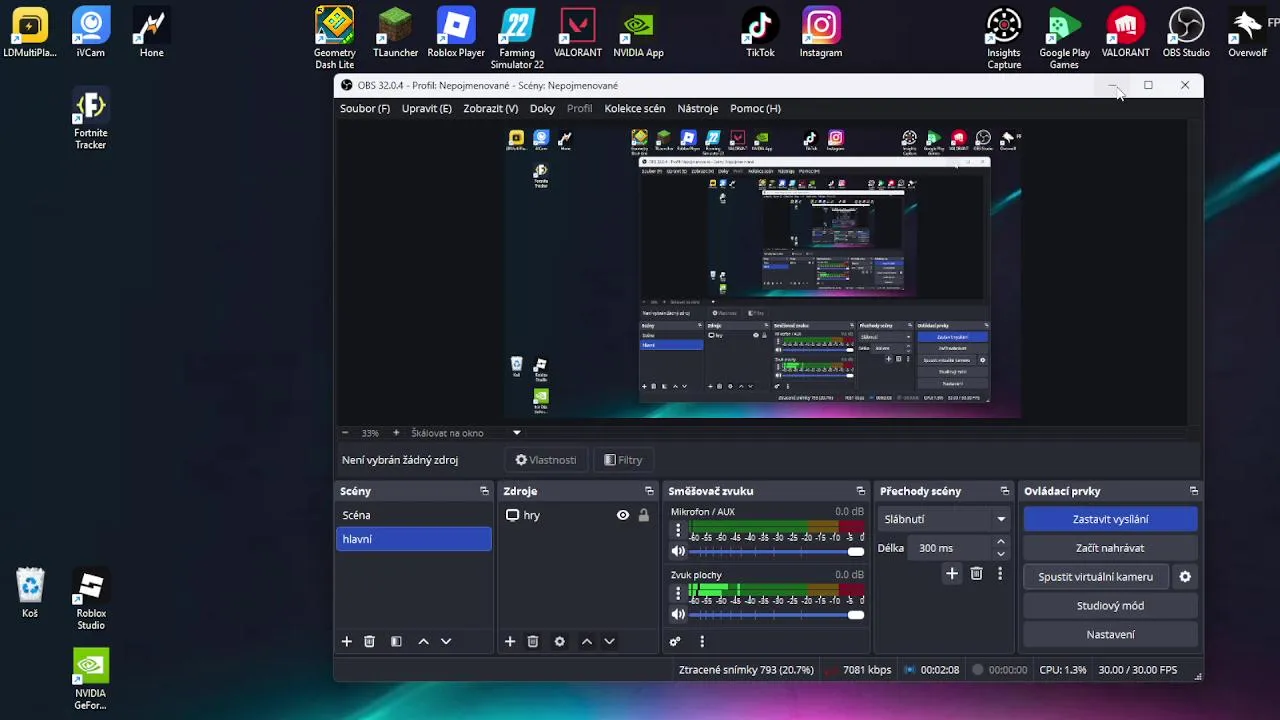Image resolution: width=1280 pixels, height=720 pixels.
Task: Decrease Délka duration with down arrow
Action: [x=1001, y=554]
